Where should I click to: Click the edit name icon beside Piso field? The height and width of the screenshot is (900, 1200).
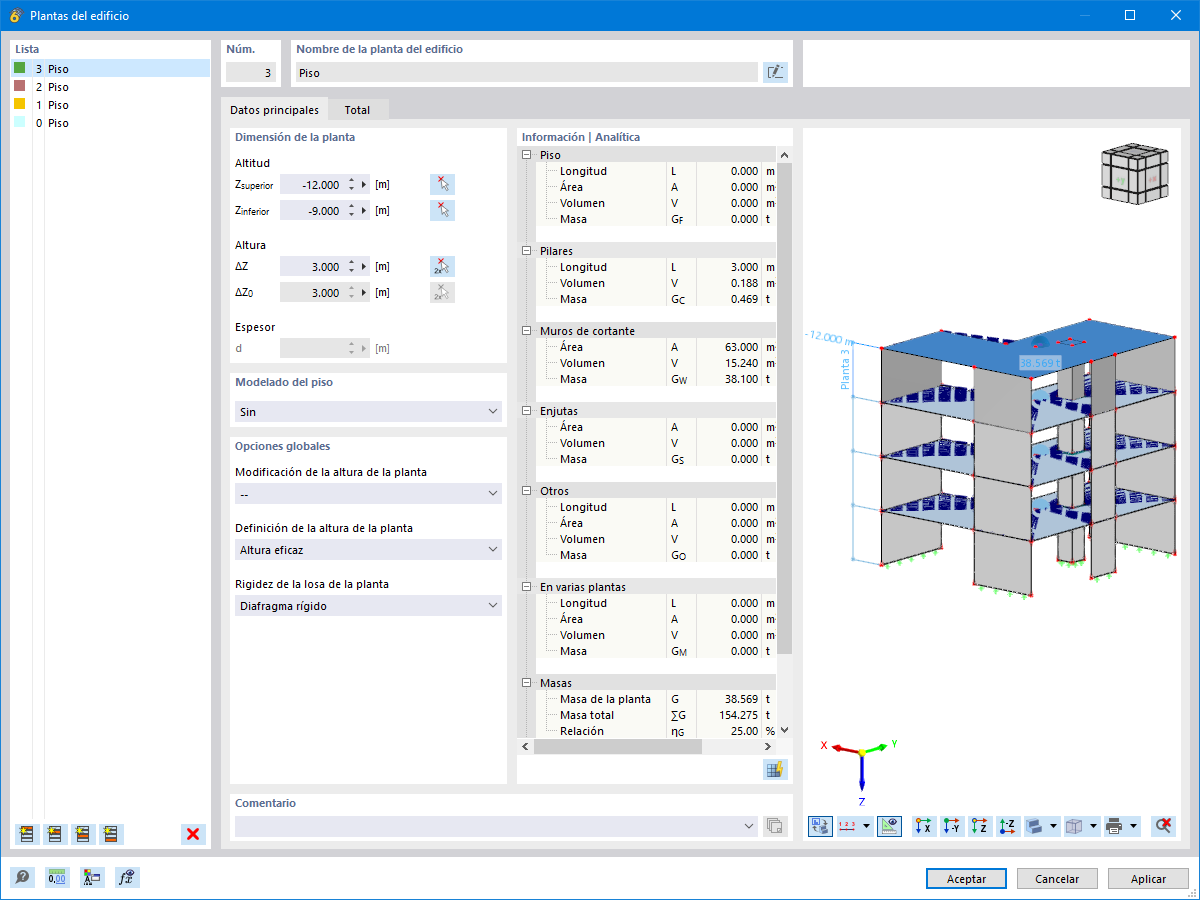(775, 72)
